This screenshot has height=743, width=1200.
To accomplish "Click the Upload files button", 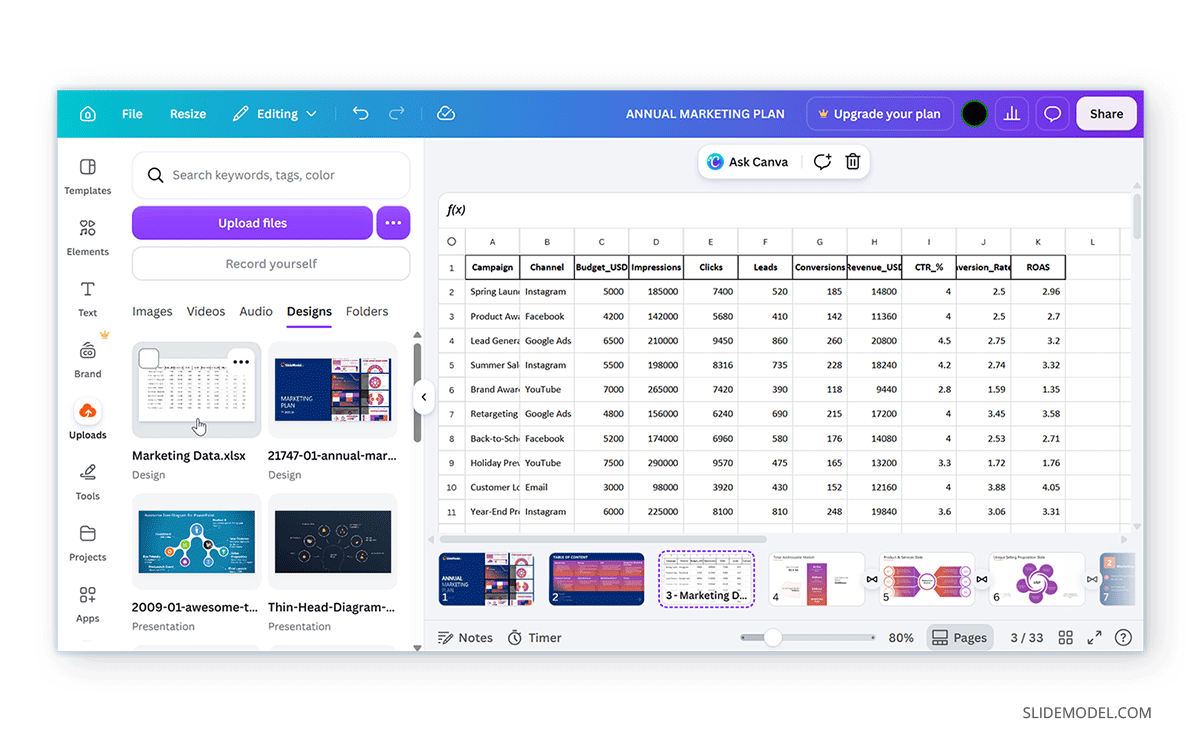I will (x=252, y=223).
